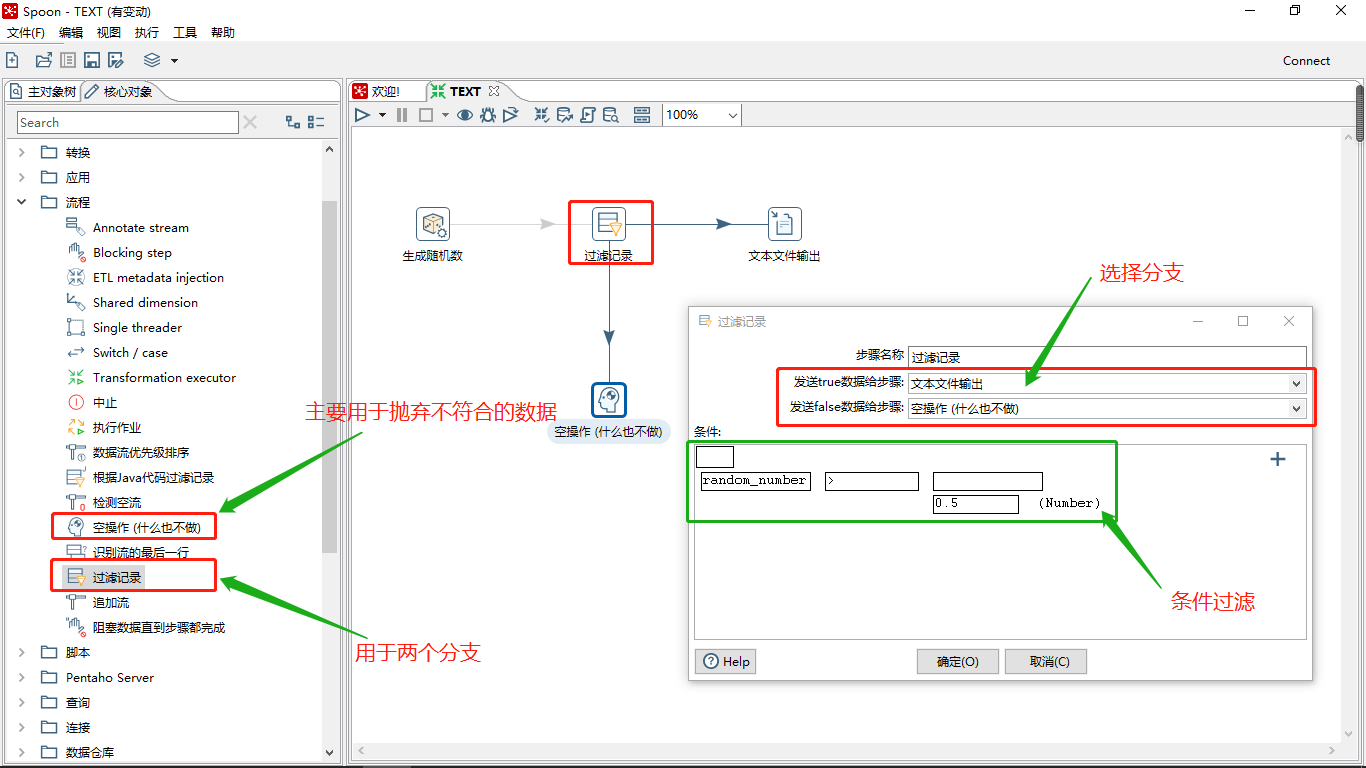Click the random_number condition field
The height and width of the screenshot is (768, 1366).
point(756,481)
